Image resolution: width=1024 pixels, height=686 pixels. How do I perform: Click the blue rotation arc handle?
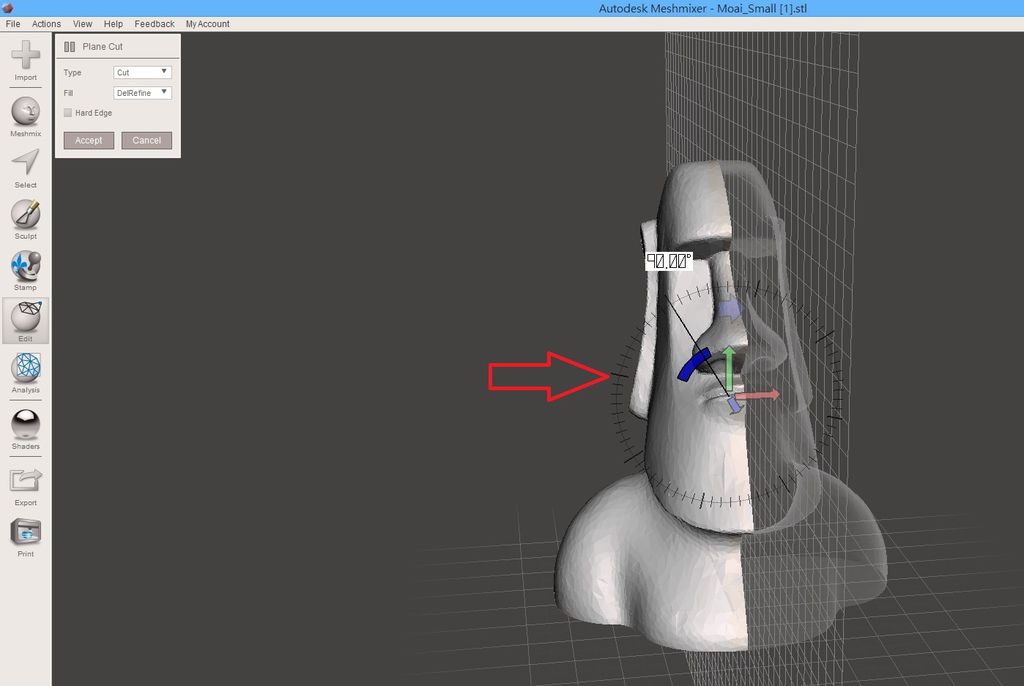pos(694,365)
